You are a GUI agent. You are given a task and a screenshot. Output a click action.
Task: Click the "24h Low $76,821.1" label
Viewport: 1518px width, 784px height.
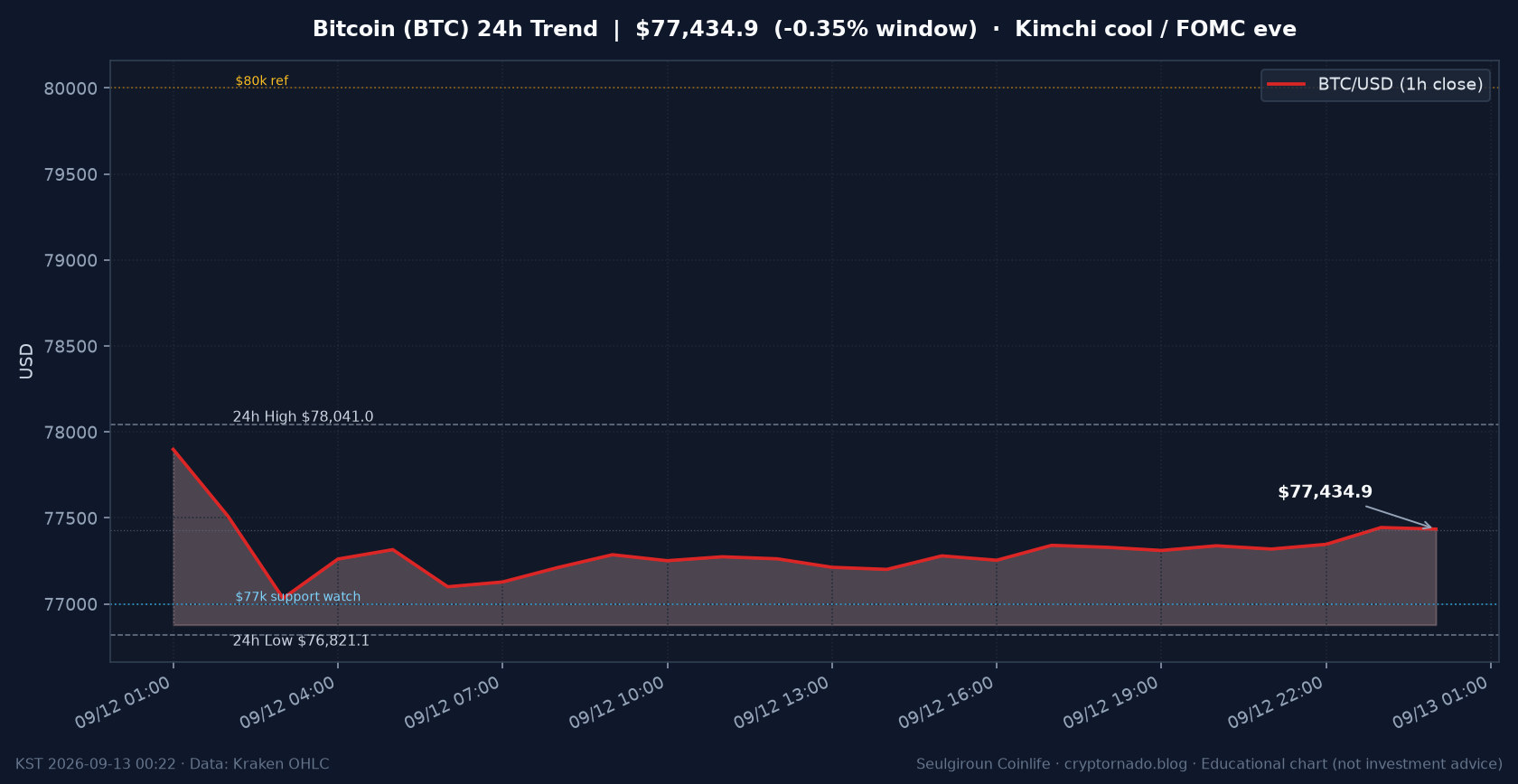click(x=301, y=640)
